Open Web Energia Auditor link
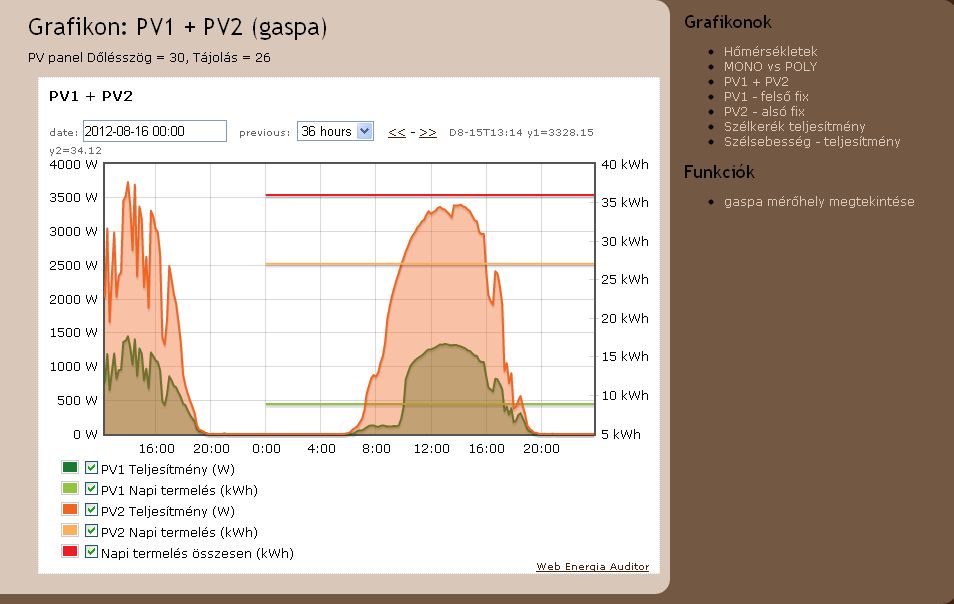The height and width of the screenshot is (604, 954). pos(593,566)
